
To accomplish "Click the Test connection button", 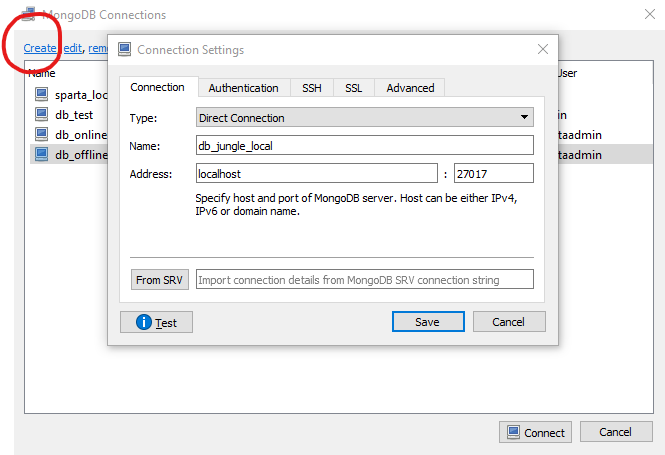I will (x=156, y=322).
